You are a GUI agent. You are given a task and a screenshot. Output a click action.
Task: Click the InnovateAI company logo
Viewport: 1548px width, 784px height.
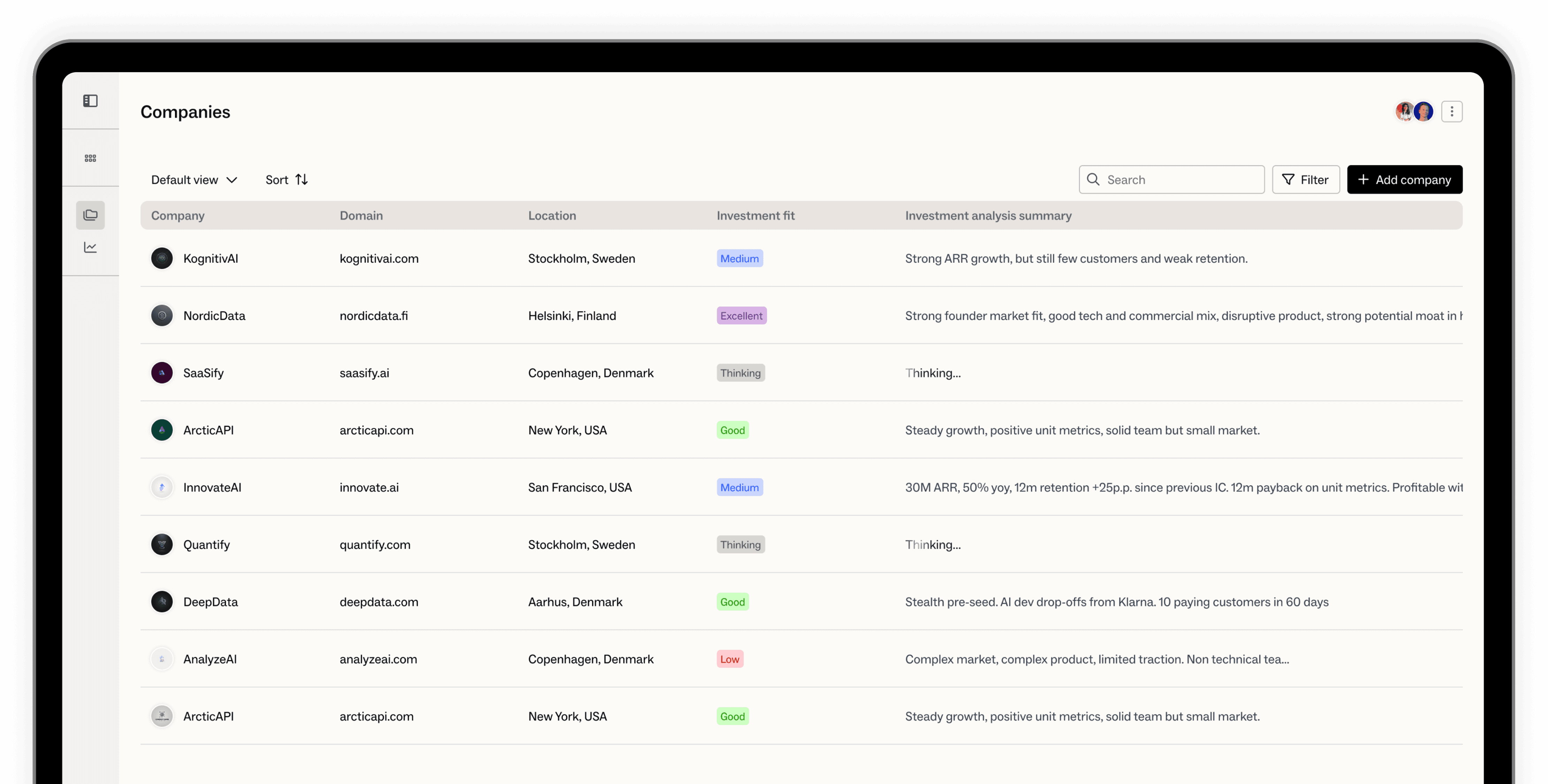tap(162, 487)
